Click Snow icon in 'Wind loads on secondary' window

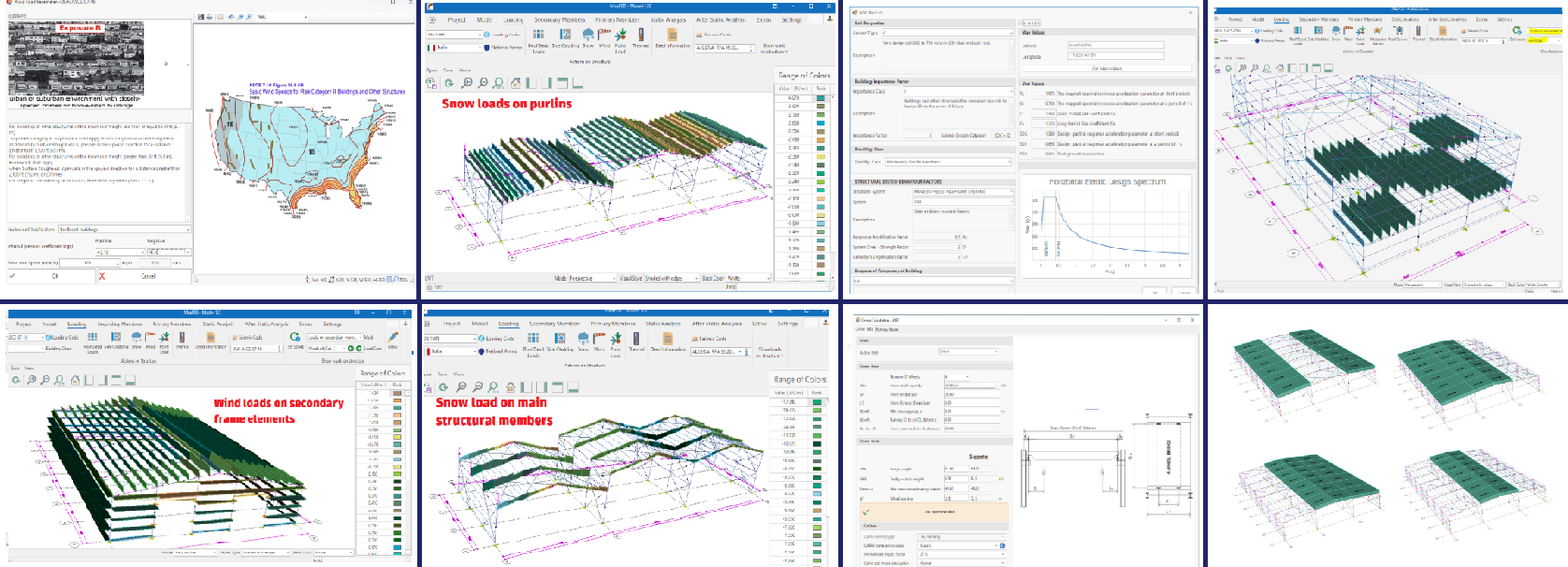point(136,337)
